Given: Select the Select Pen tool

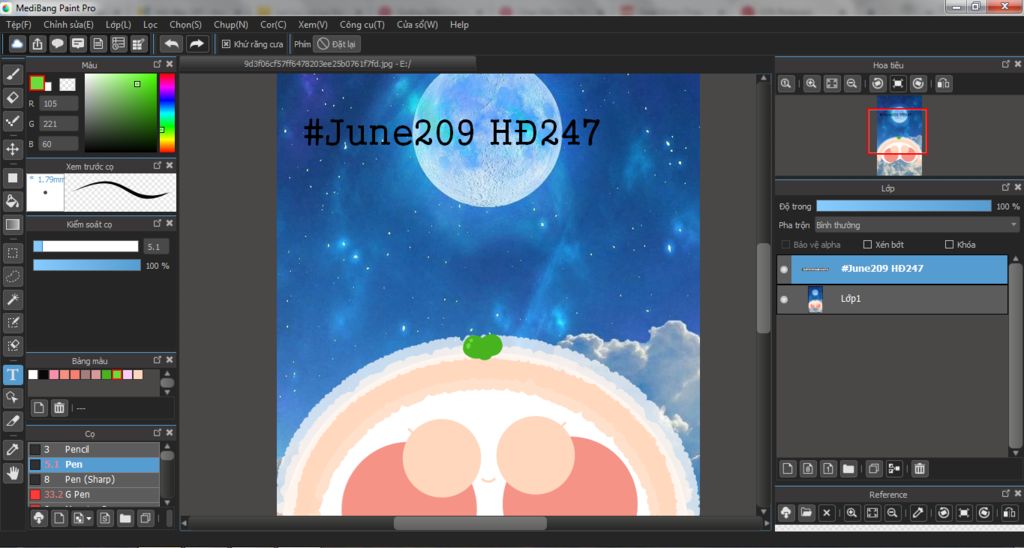Looking at the screenshot, I should point(13,322).
